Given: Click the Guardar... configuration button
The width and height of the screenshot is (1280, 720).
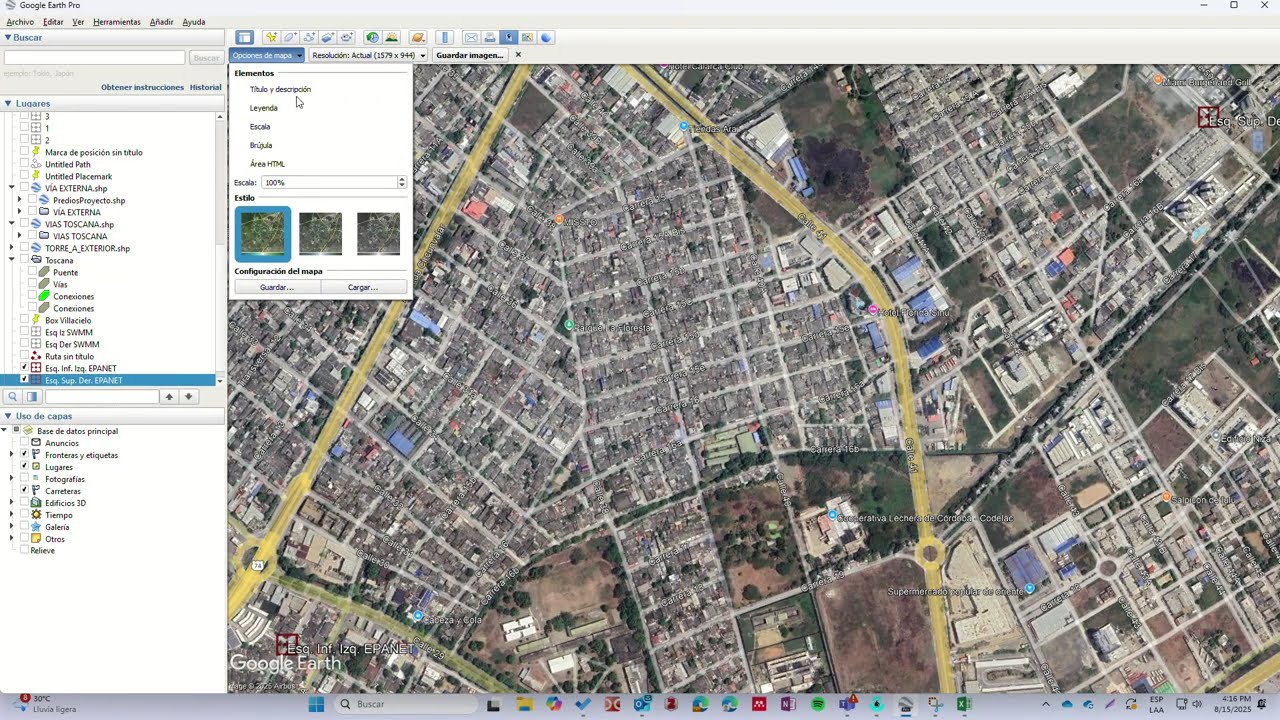Looking at the screenshot, I should click(x=277, y=287).
